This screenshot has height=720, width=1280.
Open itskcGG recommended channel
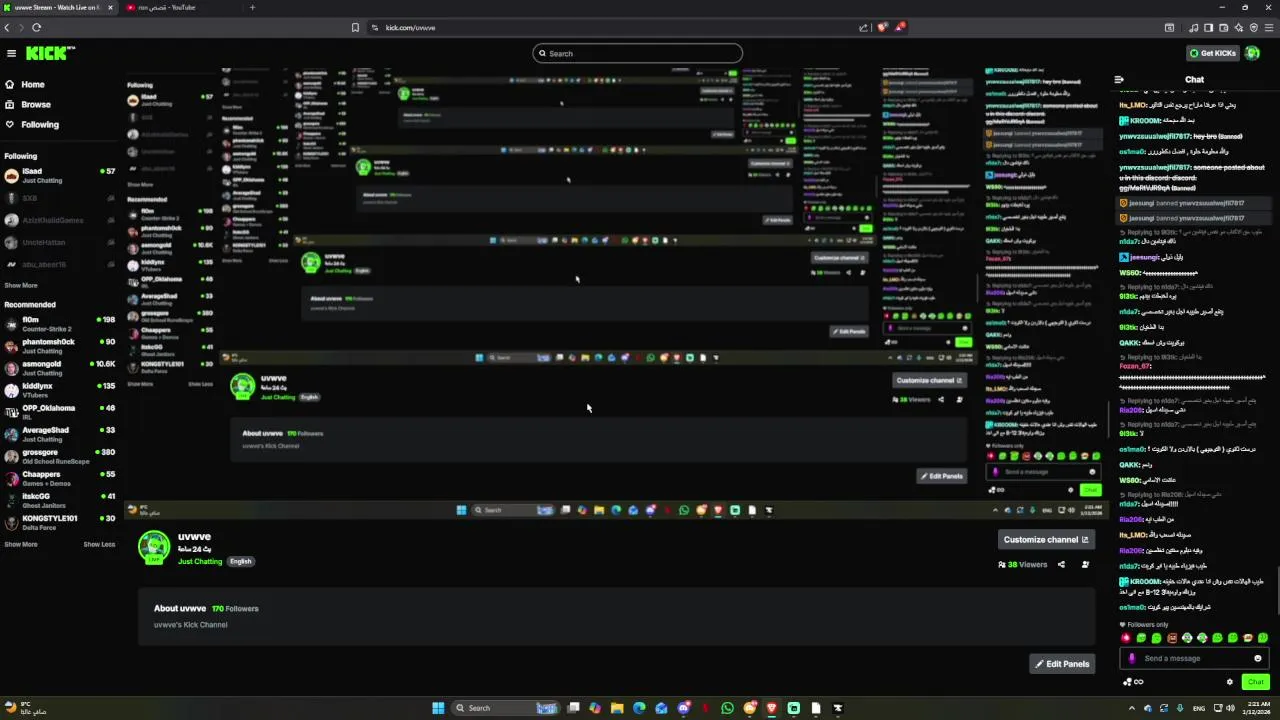(x=60, y=500)
